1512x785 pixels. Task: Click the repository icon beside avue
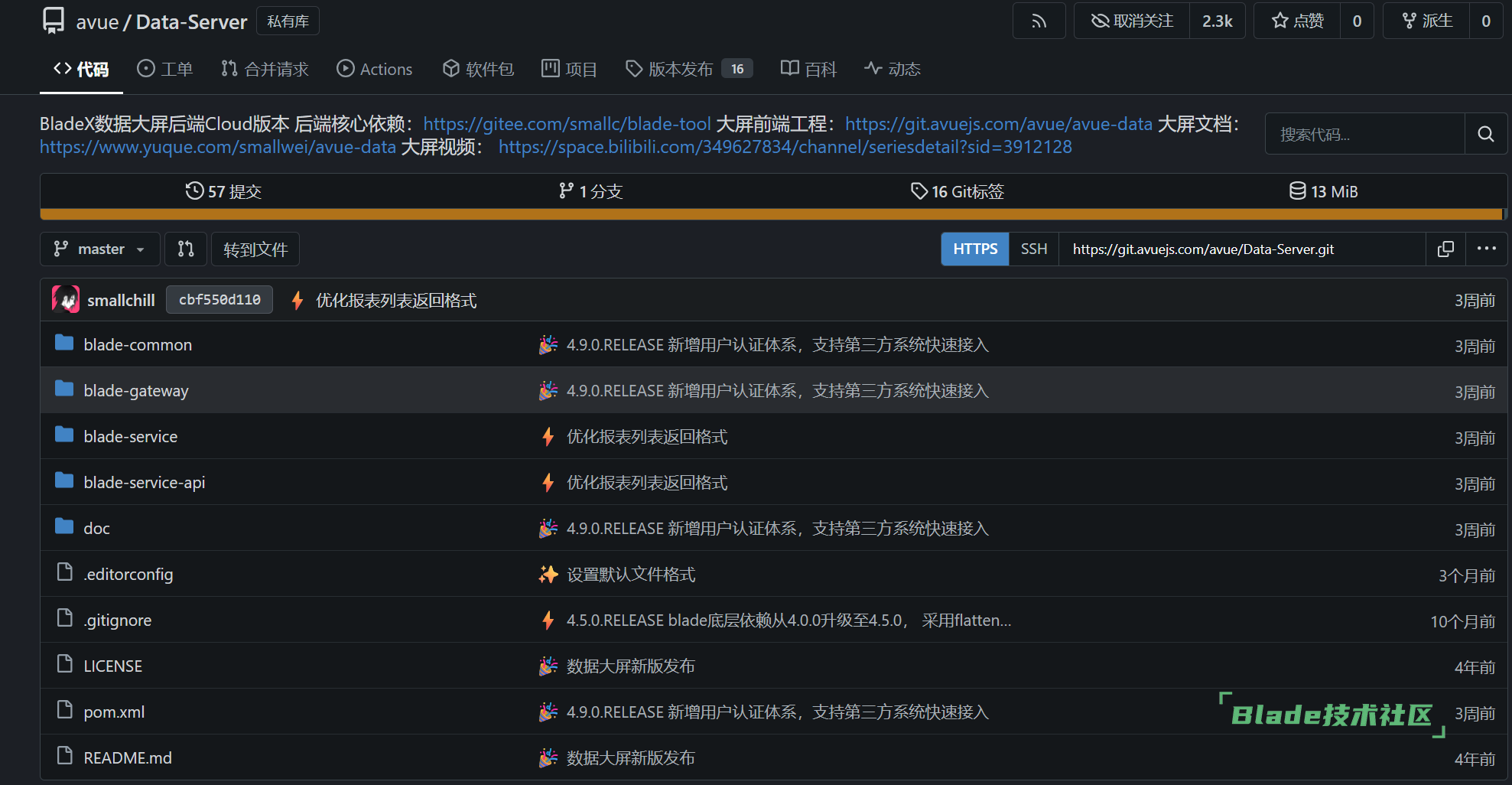point(54,21)
